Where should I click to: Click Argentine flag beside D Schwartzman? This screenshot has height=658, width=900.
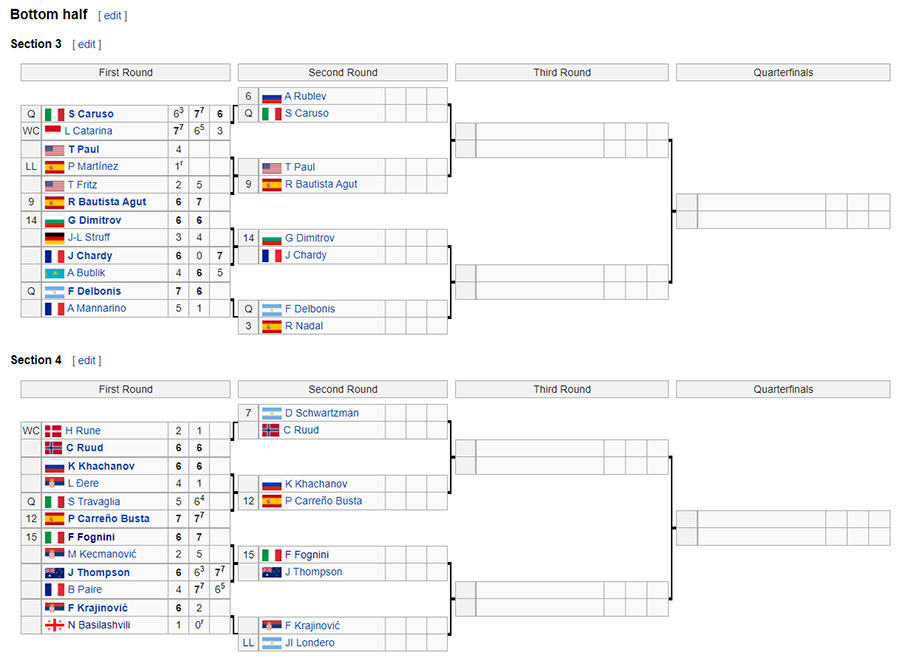click(x=271, y=413)
